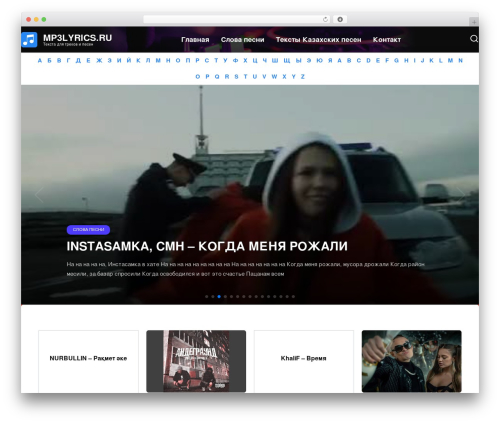Select the last slider pagination dot
The height and width of the screenshot is (423, 500).
[x=293, y=296]
